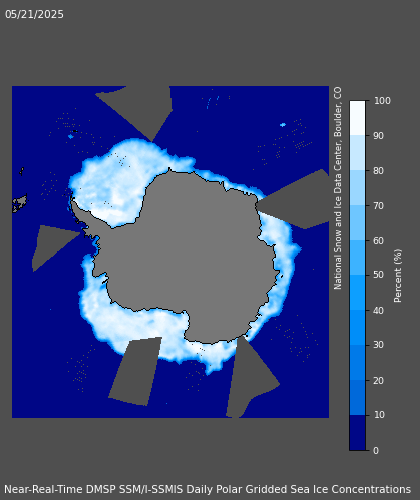Click the Weddell Sea white ice area
The height and width of the screenshot is (500, 420).
coord(110,183)
